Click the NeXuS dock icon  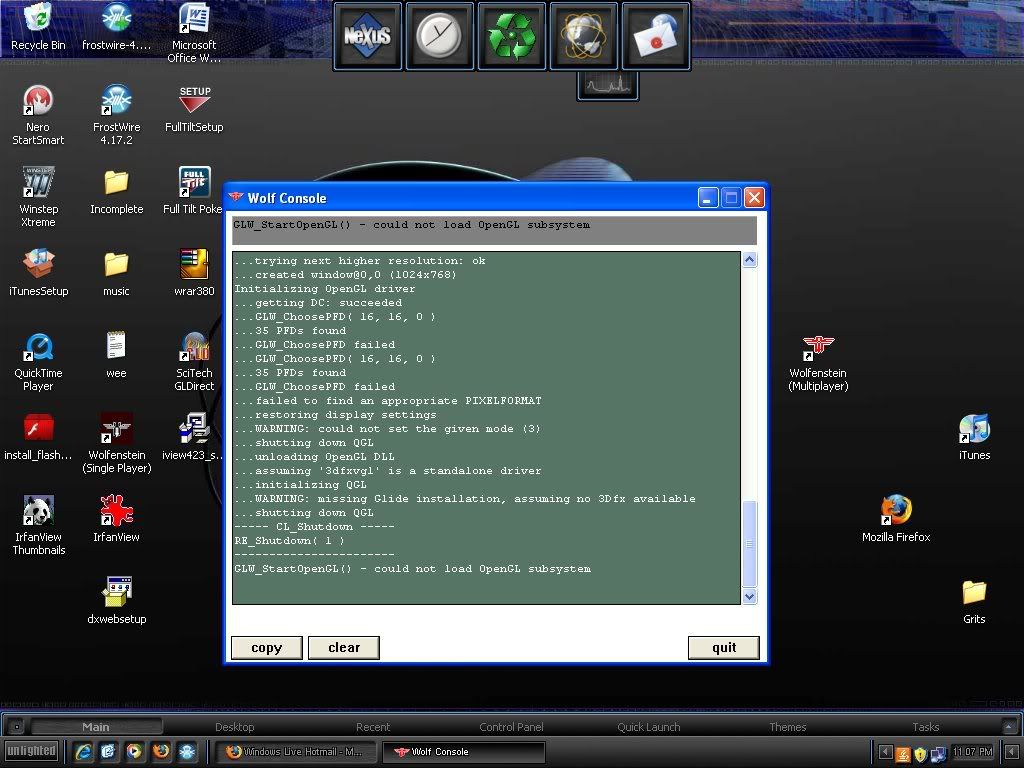point(368,35)
